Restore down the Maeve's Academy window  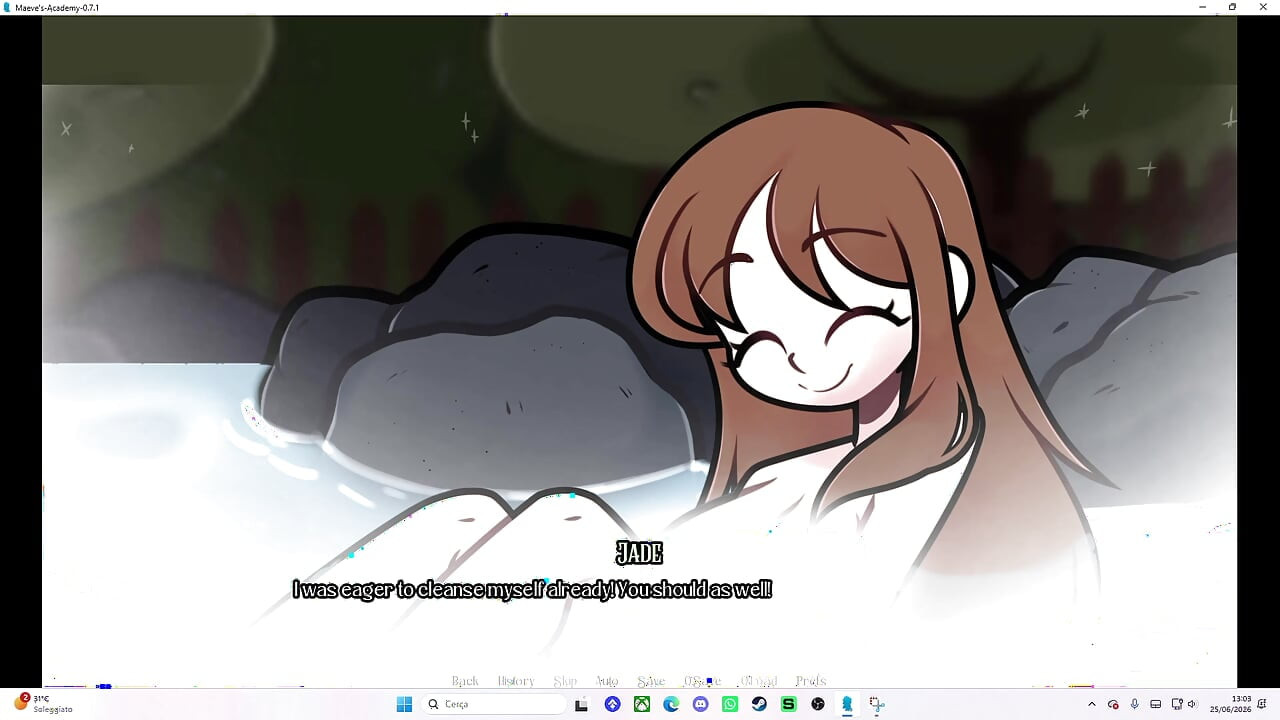(1232, 7)
